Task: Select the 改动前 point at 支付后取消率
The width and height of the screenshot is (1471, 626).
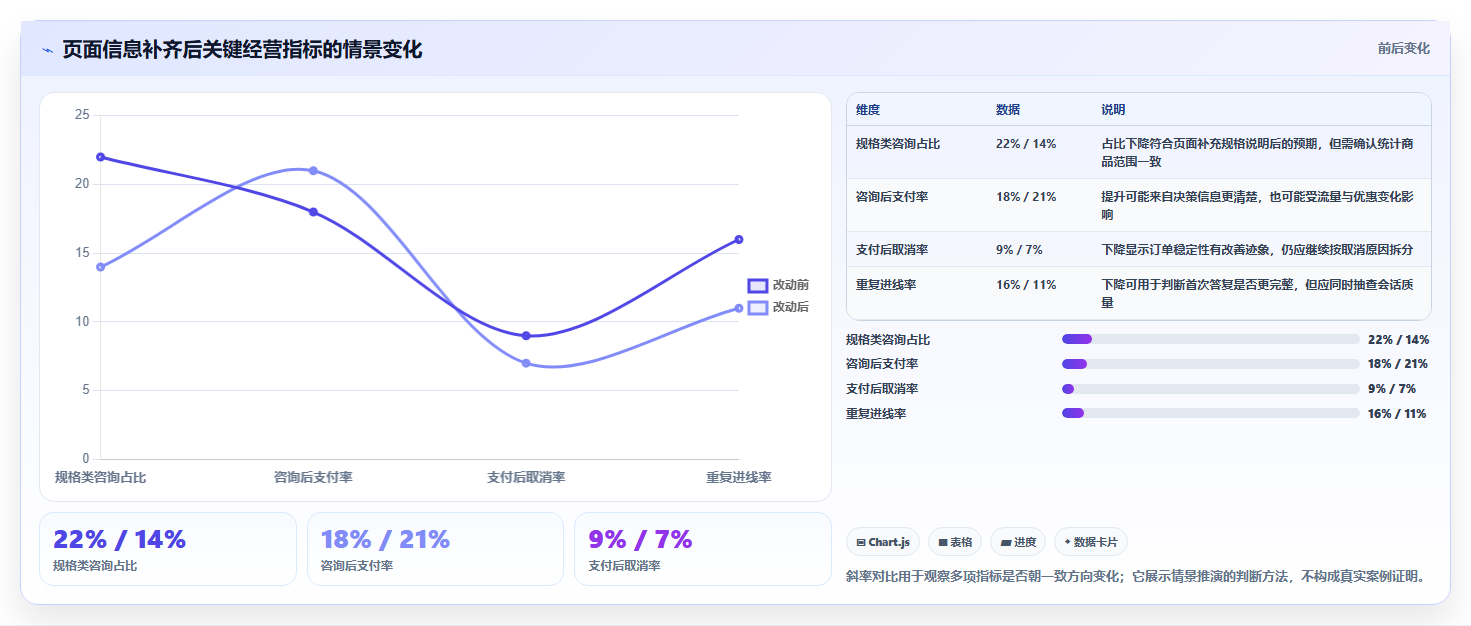Action: coord(526,336)
